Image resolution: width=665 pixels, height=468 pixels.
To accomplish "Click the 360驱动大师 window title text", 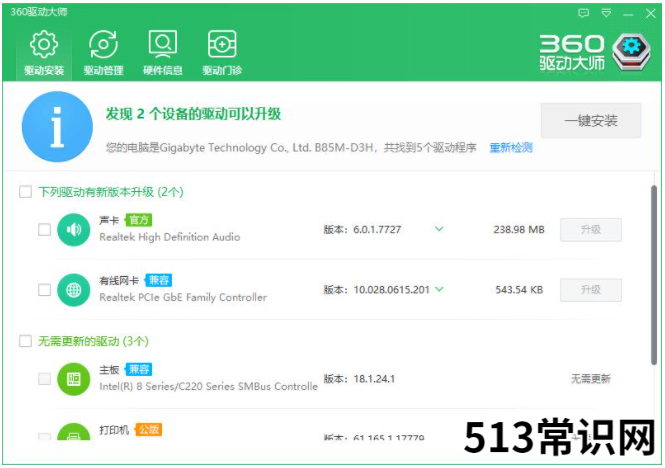I will pyautogui.click(x=39, y=12).
